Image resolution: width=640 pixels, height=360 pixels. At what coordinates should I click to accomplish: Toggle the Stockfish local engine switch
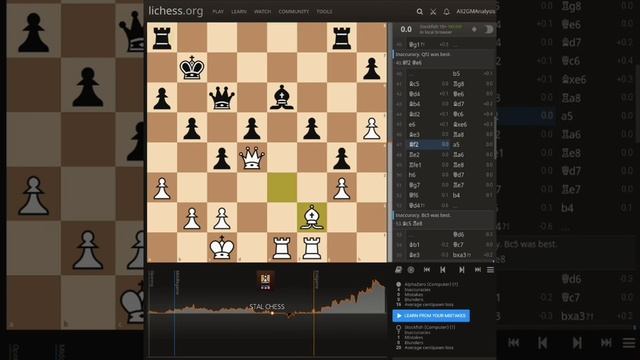[x=489, y=29]
